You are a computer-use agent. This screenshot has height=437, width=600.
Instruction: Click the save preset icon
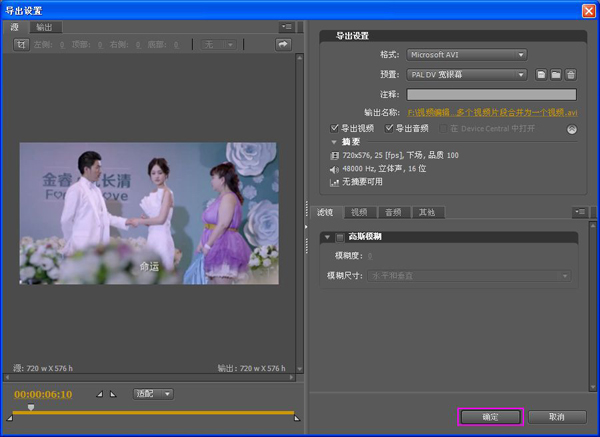click(x=541, y=75)
